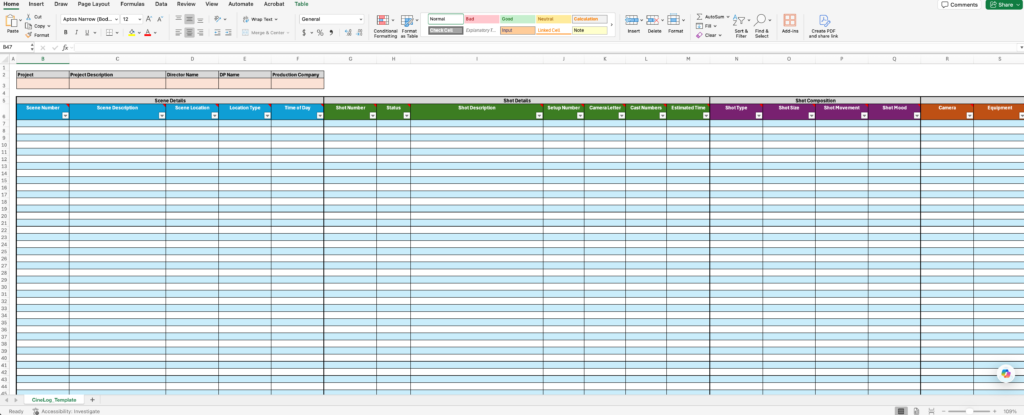Image resolution: width=1024 pixels, height=415 pixels.
Task: Open the Shot Type filter dropdown
Action: click(x=758, y=115)
